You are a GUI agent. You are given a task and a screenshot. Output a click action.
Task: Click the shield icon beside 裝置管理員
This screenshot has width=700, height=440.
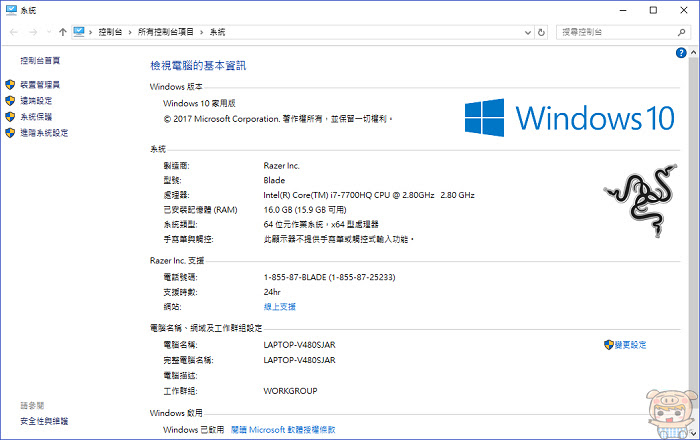[x=10, y=85]
